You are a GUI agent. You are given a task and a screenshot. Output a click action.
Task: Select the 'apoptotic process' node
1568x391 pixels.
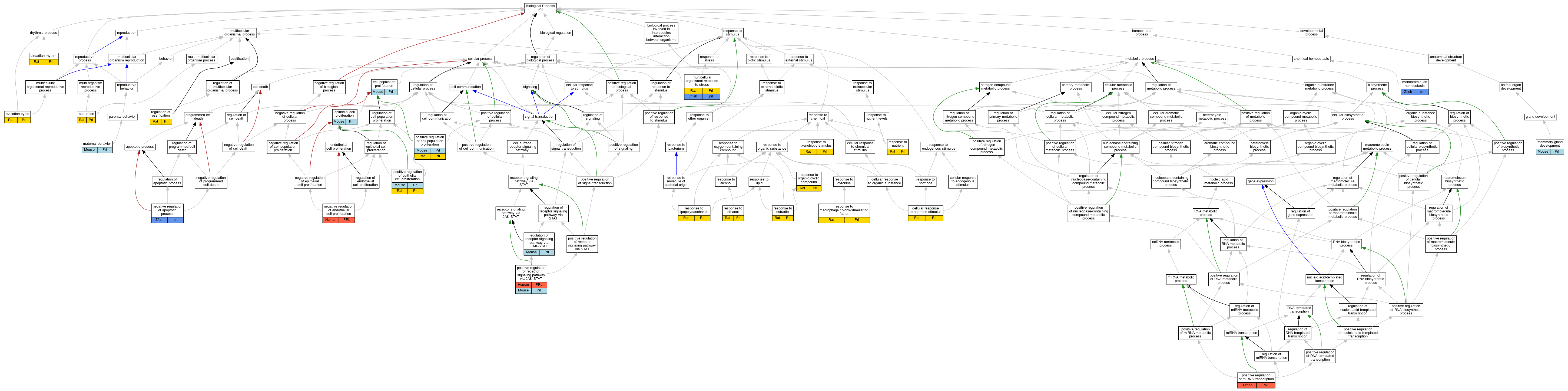tap(140, 147)
